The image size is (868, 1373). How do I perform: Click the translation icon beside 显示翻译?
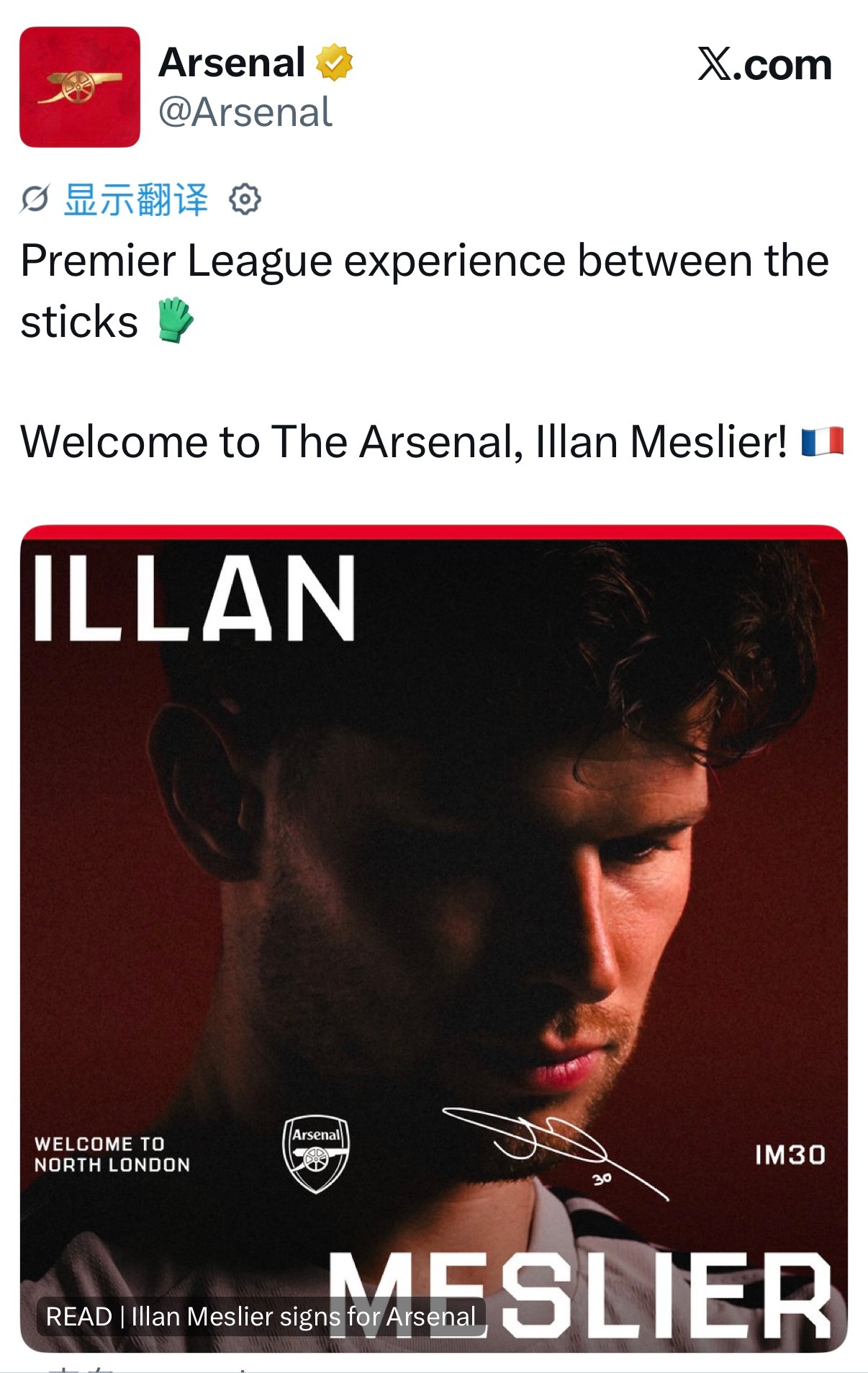pyautogui.click(x=35, y=199)
